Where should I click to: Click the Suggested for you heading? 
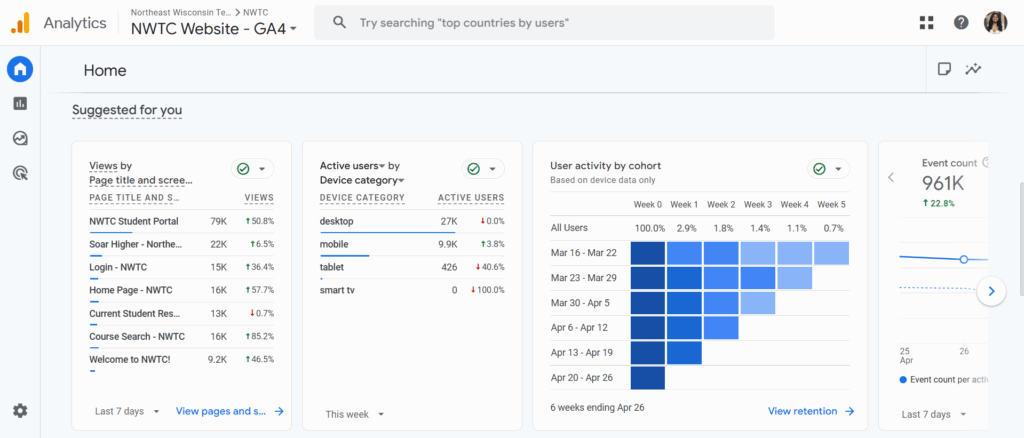click(x=127, y=110)
